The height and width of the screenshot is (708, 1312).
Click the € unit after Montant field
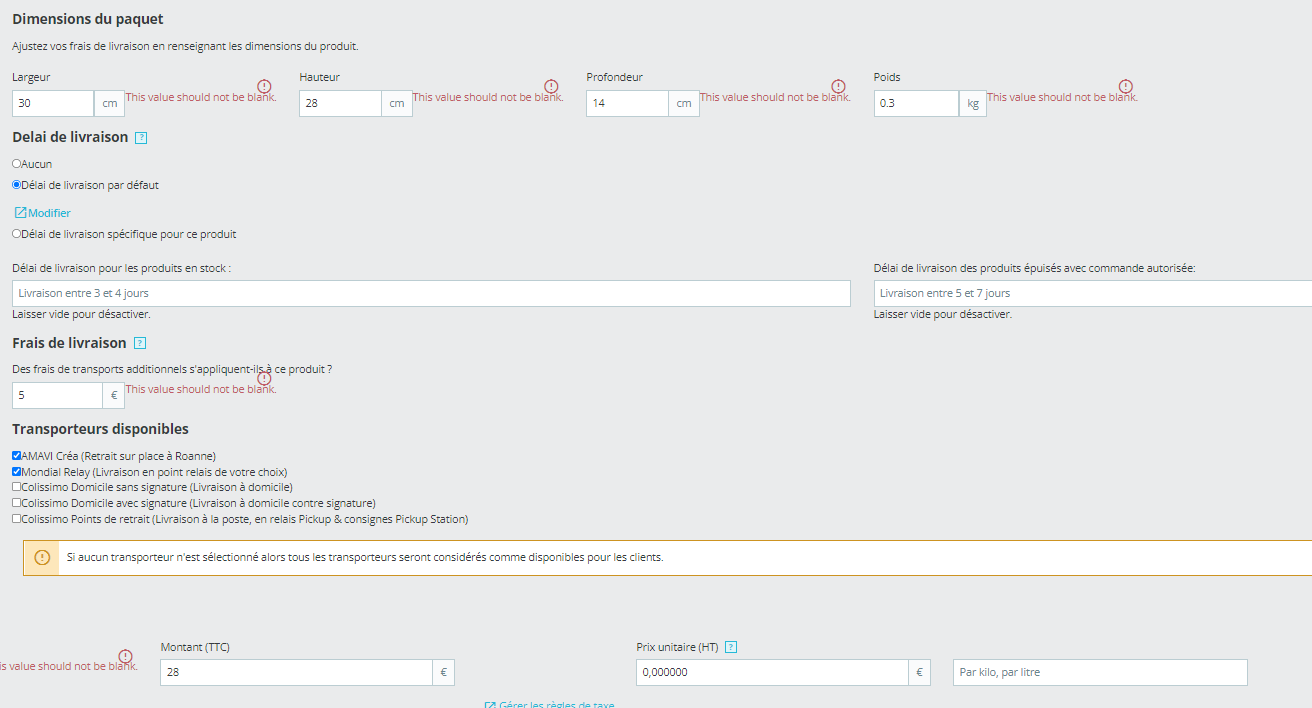click(444, 672)
